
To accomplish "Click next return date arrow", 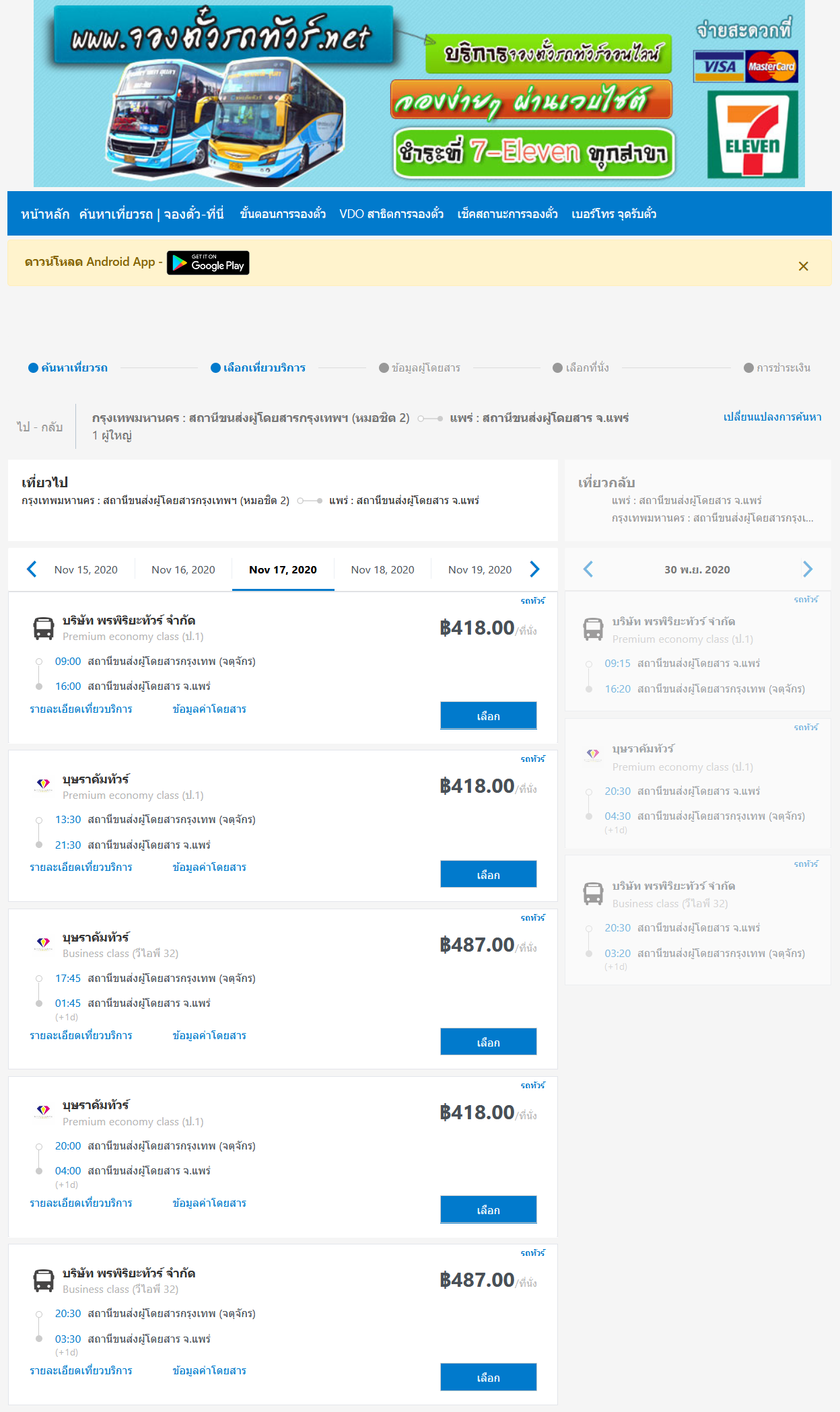I will tap(808, 569).
